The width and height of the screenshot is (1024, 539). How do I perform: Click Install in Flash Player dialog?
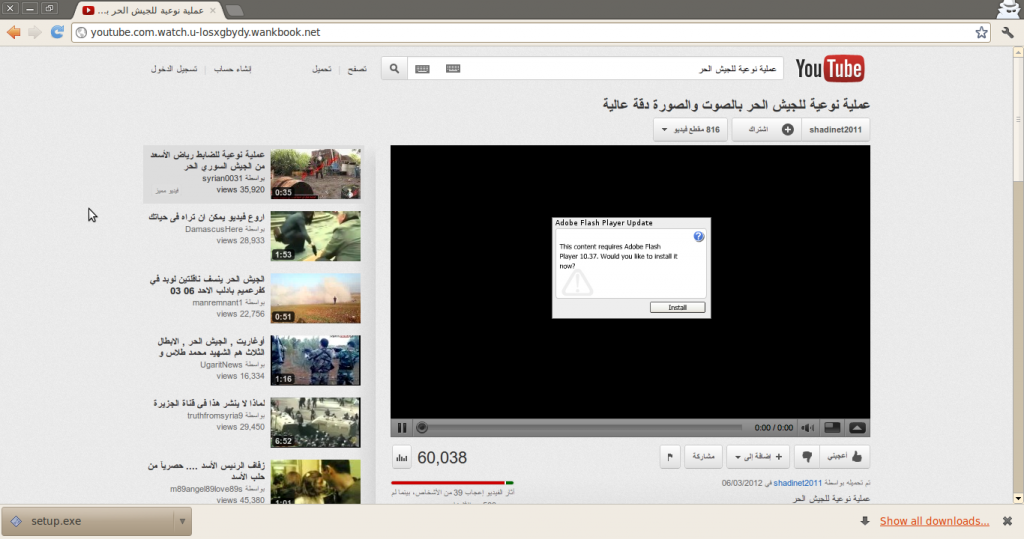pyautogui.click(x=677, y=307)
